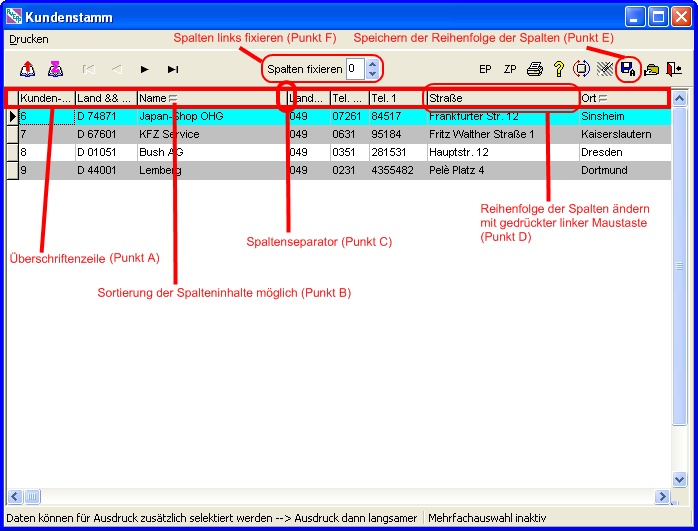This screenshot has height=531, width=698.
Task: Decrease Spalten fixieren value with down arrow
Action: (x=372, y=74)
